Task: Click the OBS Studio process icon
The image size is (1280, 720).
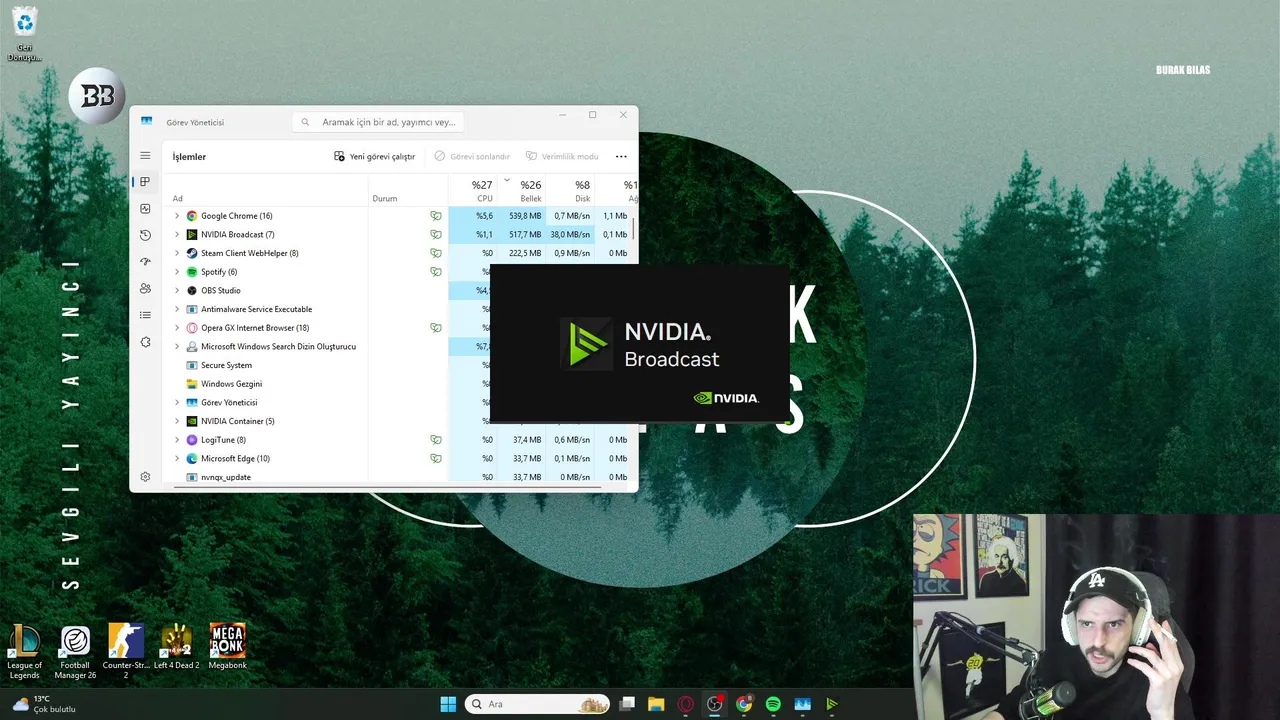Action: click(x=192, y=290)
